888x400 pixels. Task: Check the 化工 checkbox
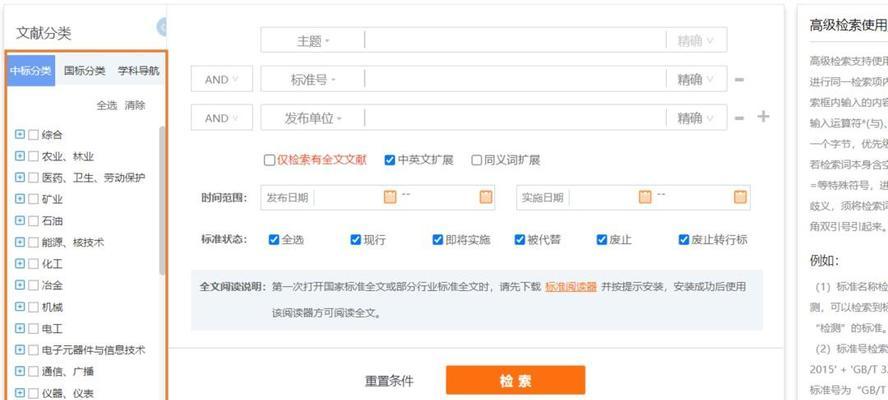click(33, 263)
